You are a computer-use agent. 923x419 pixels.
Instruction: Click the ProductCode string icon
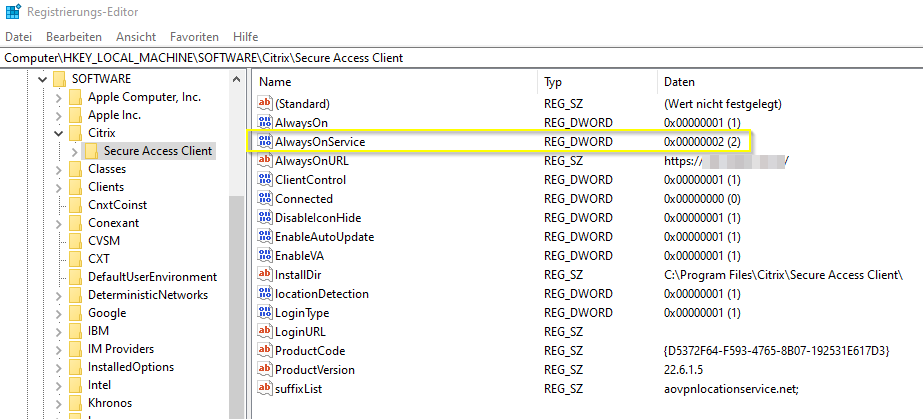click(x=265, y=351)
